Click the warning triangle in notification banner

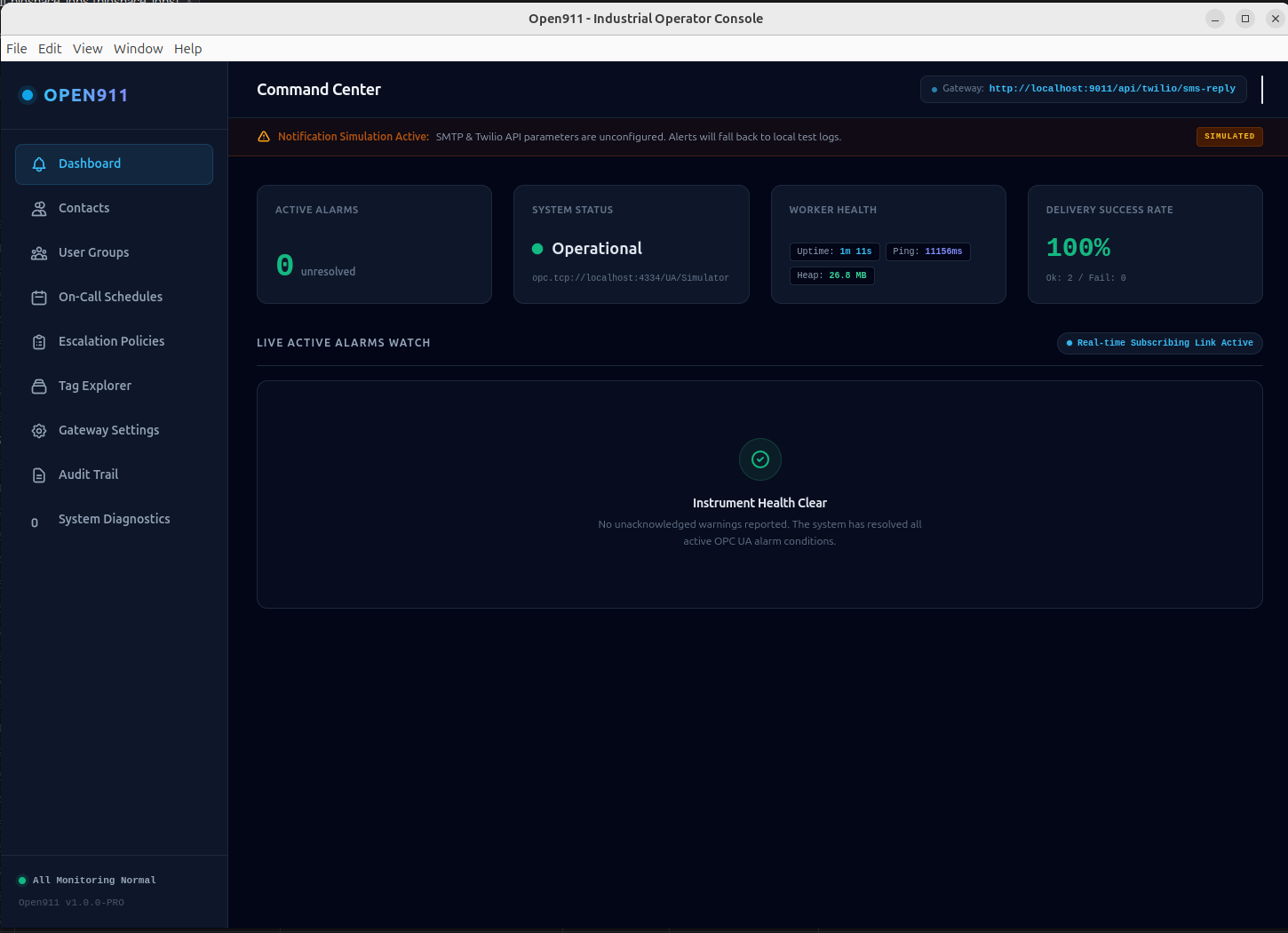[x=264, y=137]
